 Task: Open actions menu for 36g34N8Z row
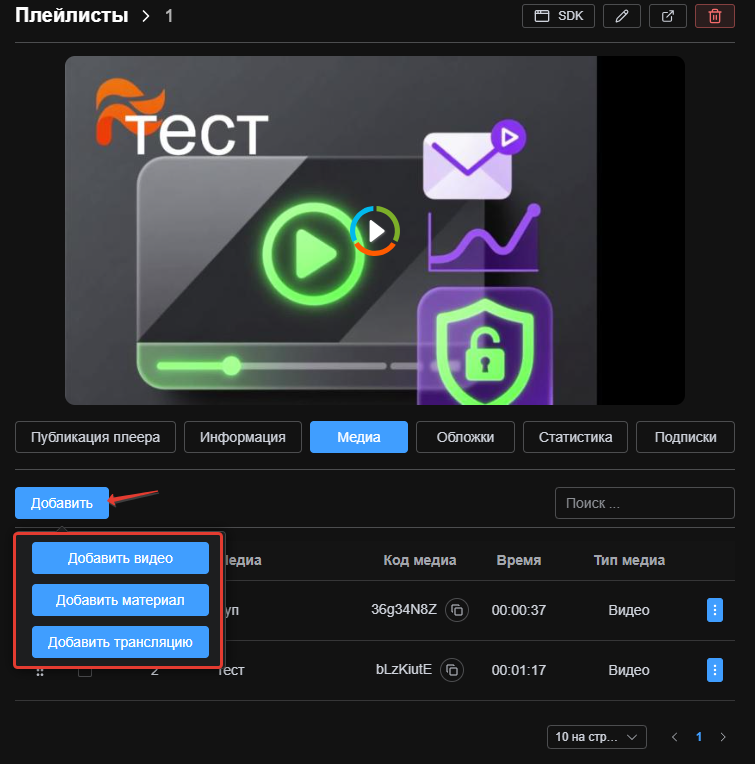(715, 610)
